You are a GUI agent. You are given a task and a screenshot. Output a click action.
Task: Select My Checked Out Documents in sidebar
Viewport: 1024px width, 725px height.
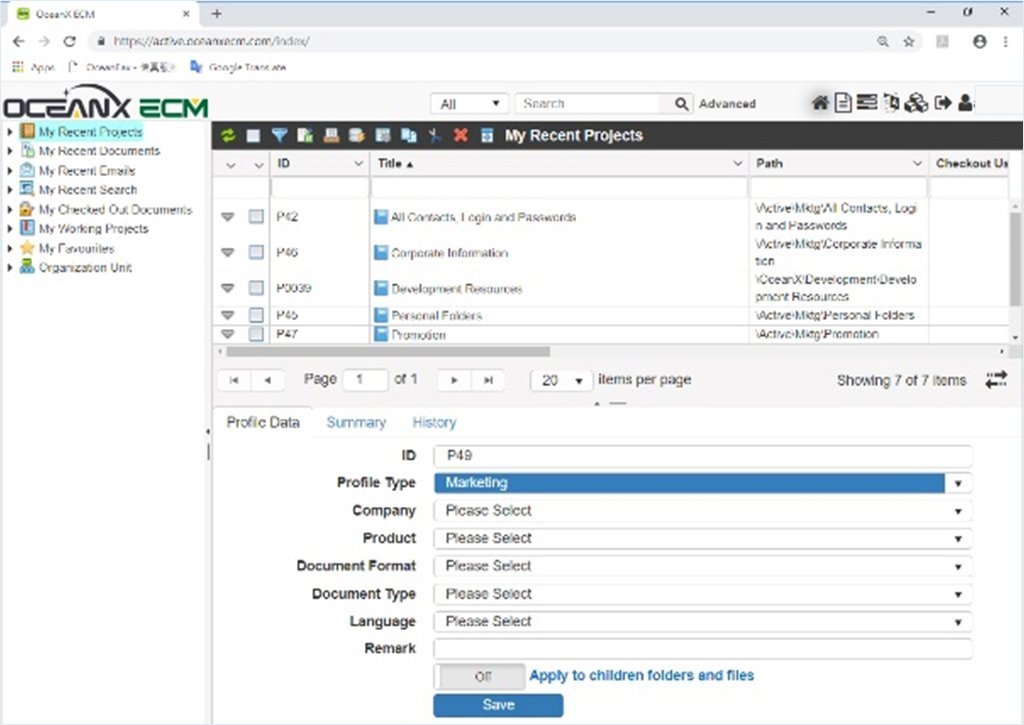(x=116, y=210)
